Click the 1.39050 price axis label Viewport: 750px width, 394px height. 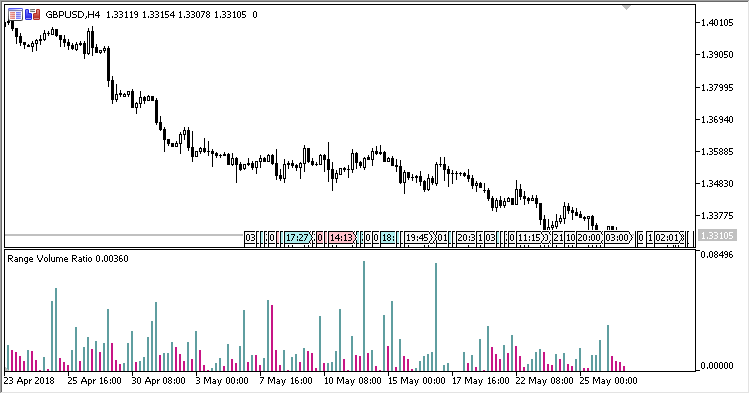[717, 55]
